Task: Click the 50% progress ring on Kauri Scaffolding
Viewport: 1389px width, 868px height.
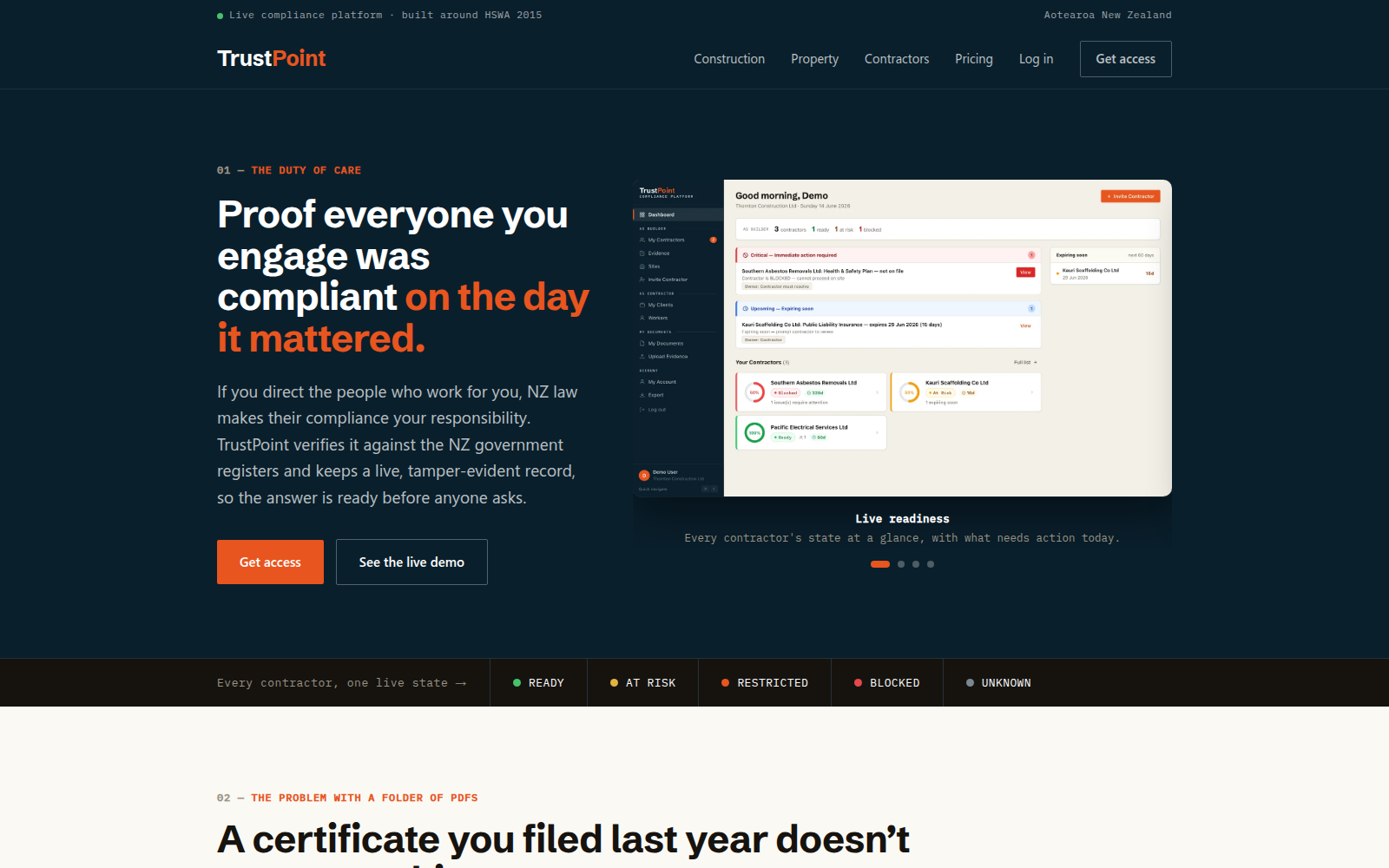Action: (x=909, y=392)
